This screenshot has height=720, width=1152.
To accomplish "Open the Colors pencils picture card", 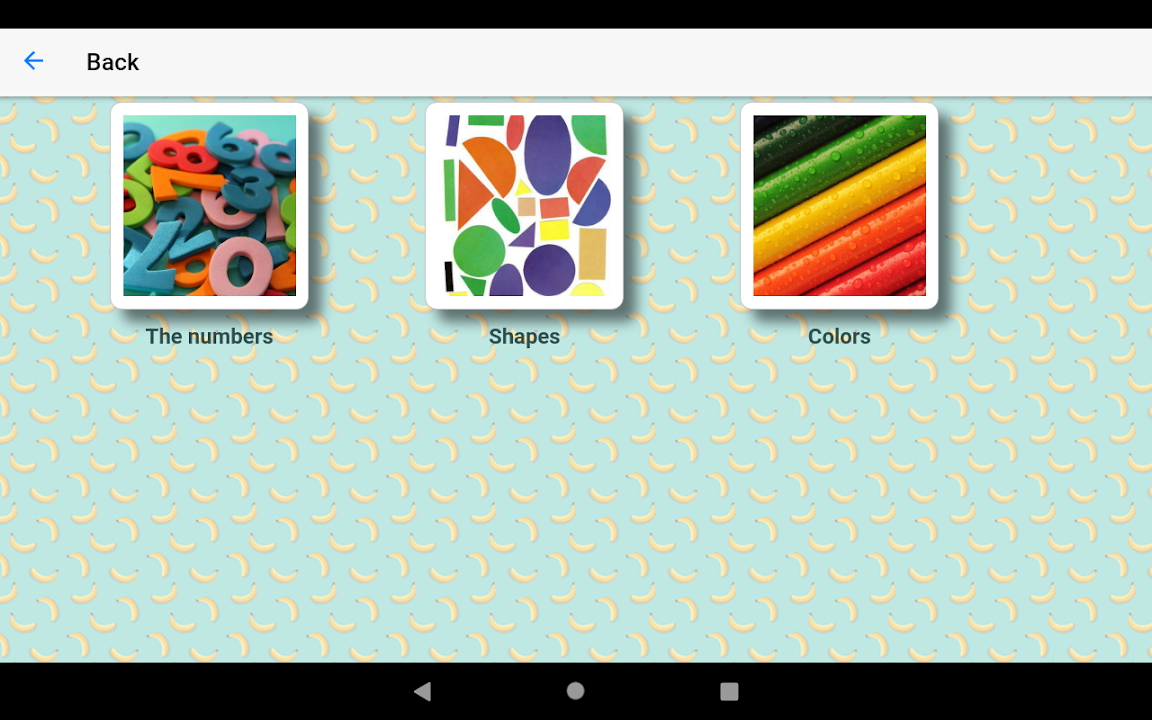I will 839,206.
